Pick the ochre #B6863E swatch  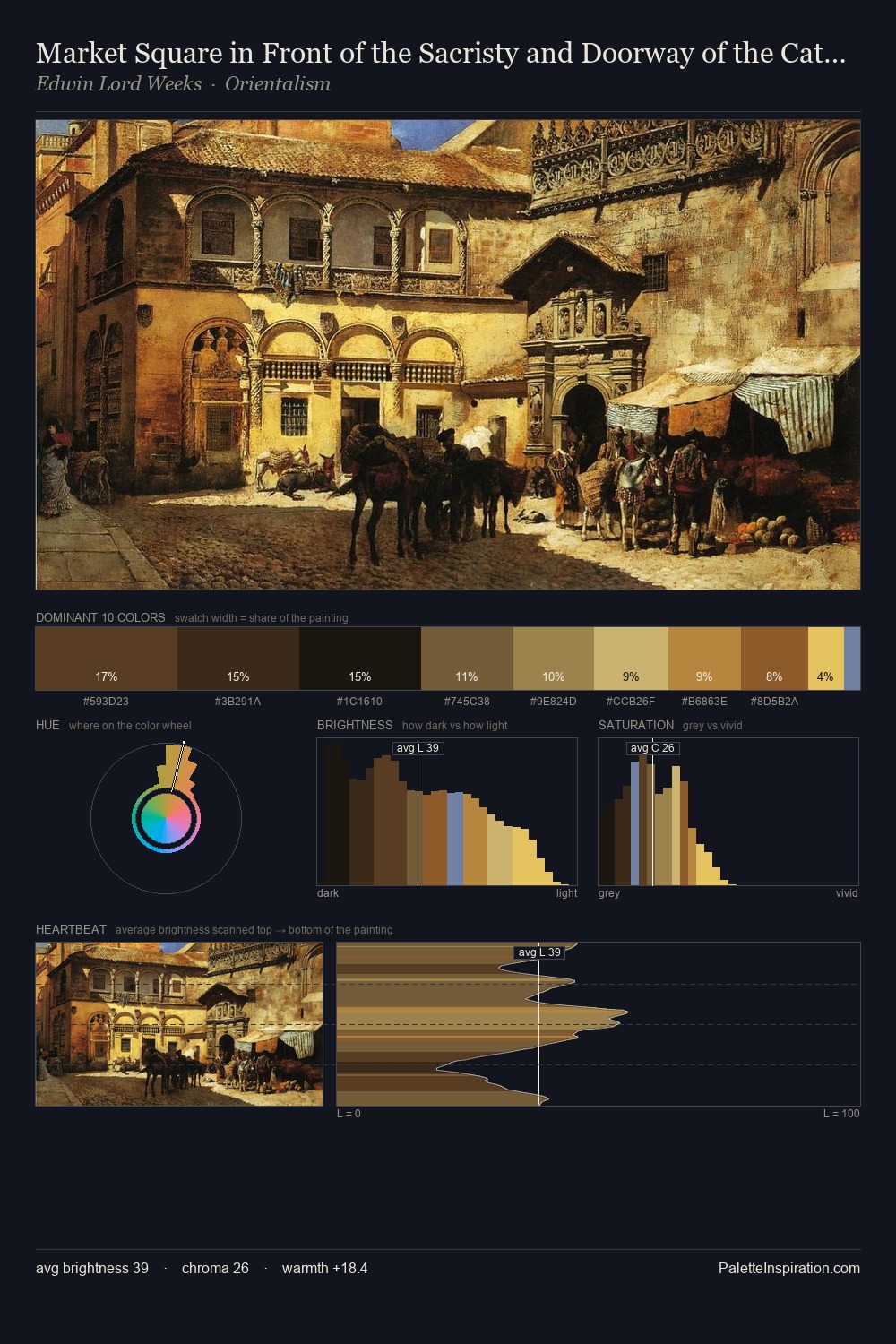coord(704,659)
